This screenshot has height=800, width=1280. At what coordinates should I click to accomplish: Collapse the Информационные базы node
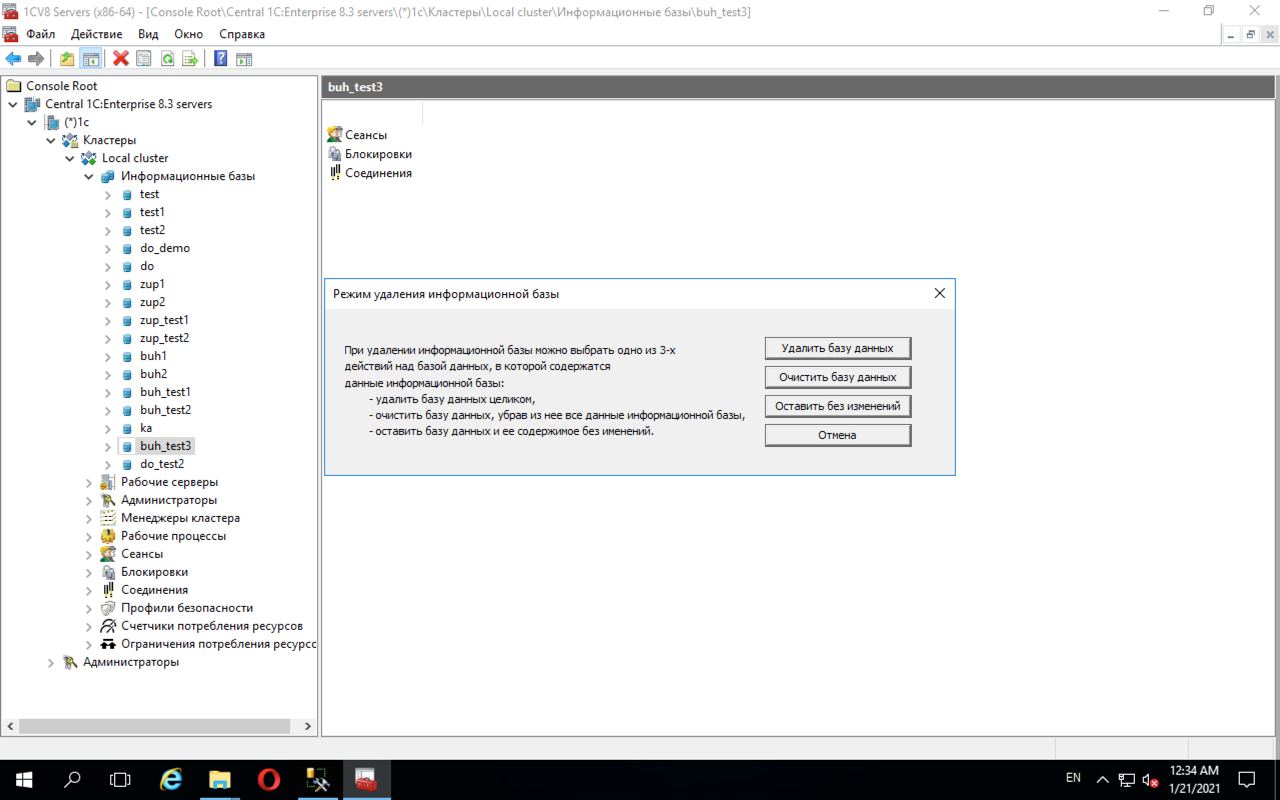pos(89,176)
